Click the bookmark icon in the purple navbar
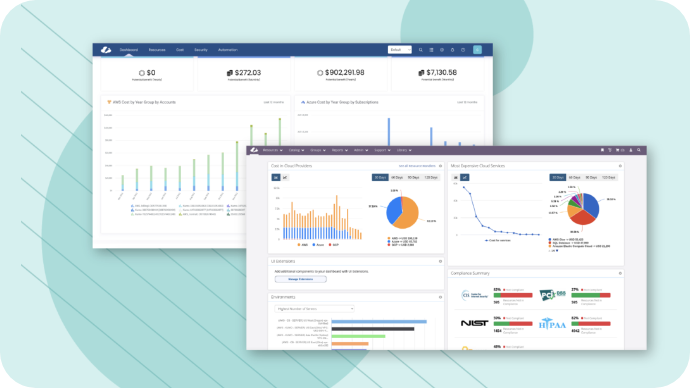Screen dimensions: 690x388 pyautogui.click(x=602, y=150)
